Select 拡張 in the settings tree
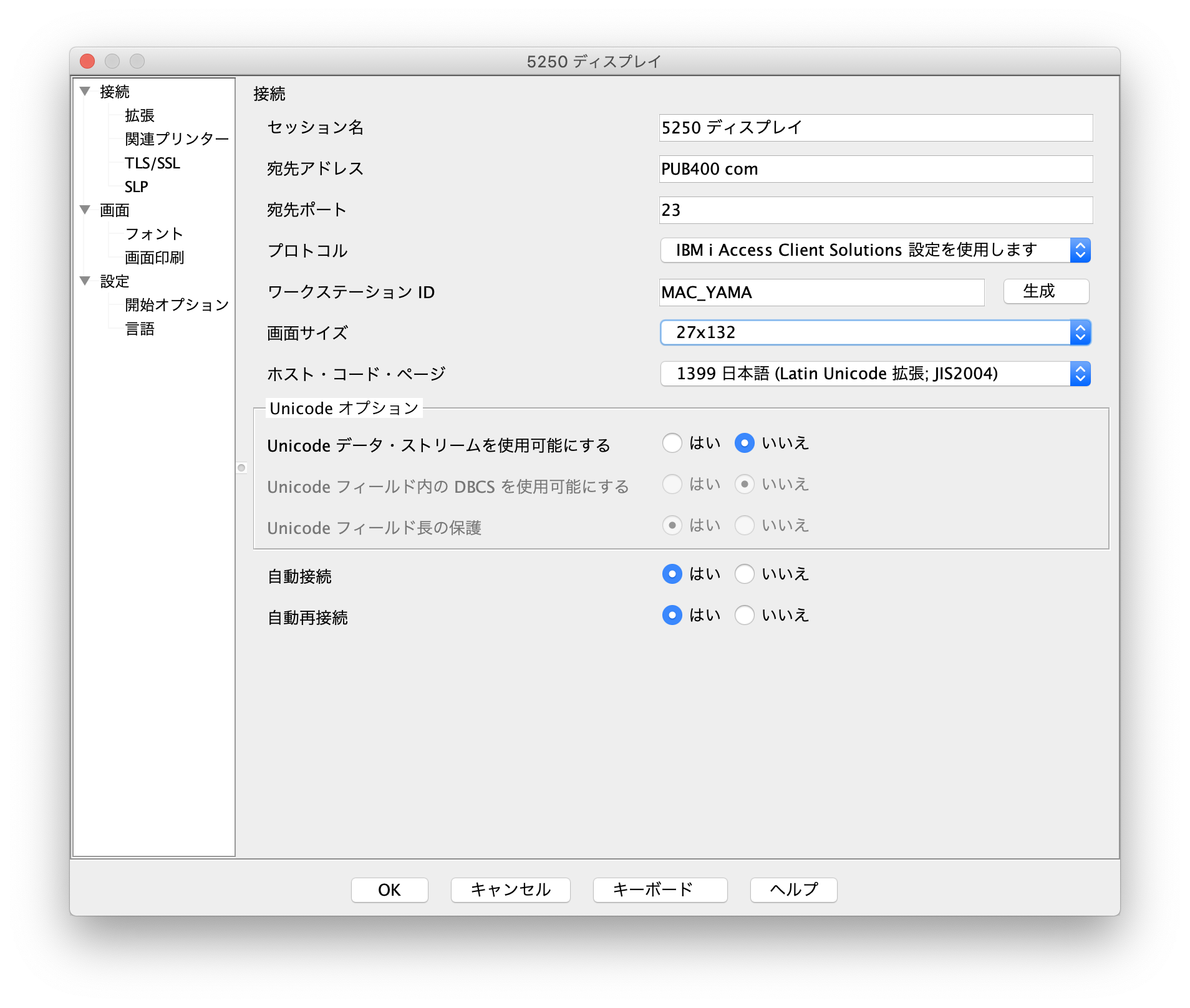 tap(140, 115)
